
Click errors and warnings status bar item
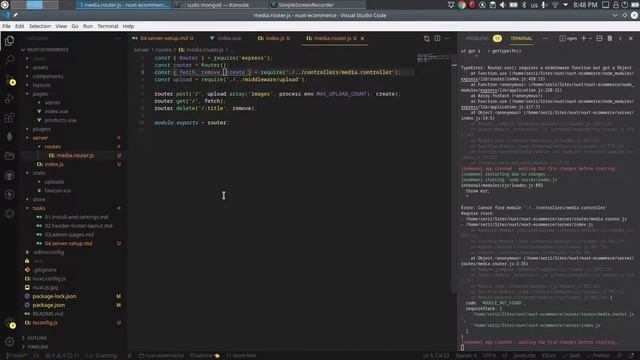pyautogui.click(x=62, y=356)
